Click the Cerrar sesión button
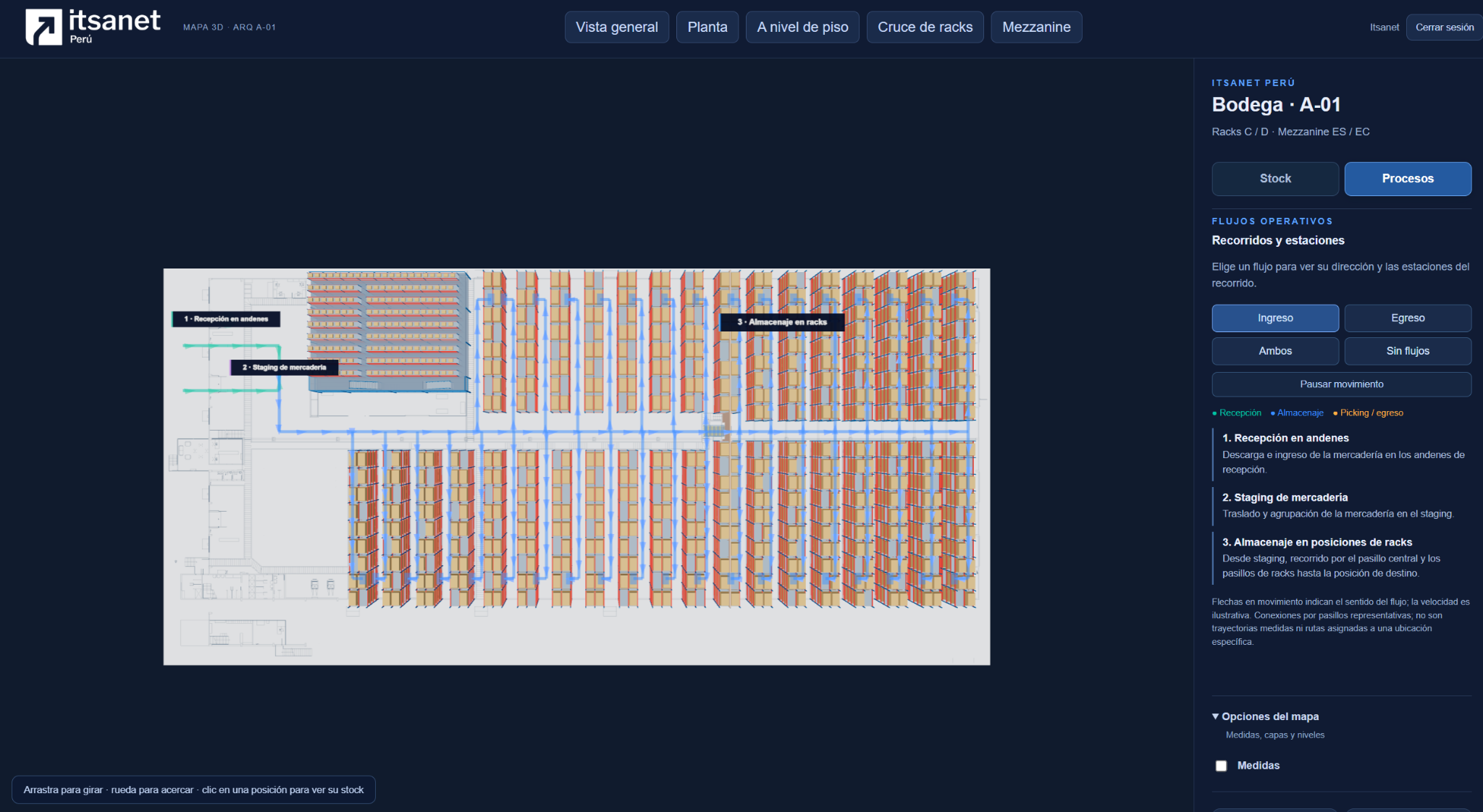This screenshot has height=812, width=1483. click(1444, 28)
